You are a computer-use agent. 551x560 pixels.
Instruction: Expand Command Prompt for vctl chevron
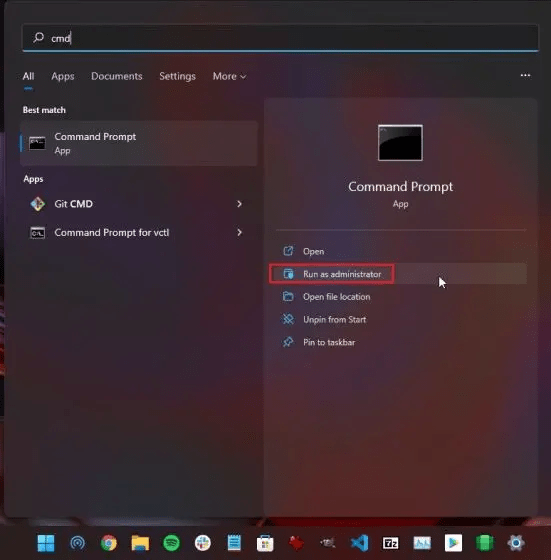tap(239, 233)
